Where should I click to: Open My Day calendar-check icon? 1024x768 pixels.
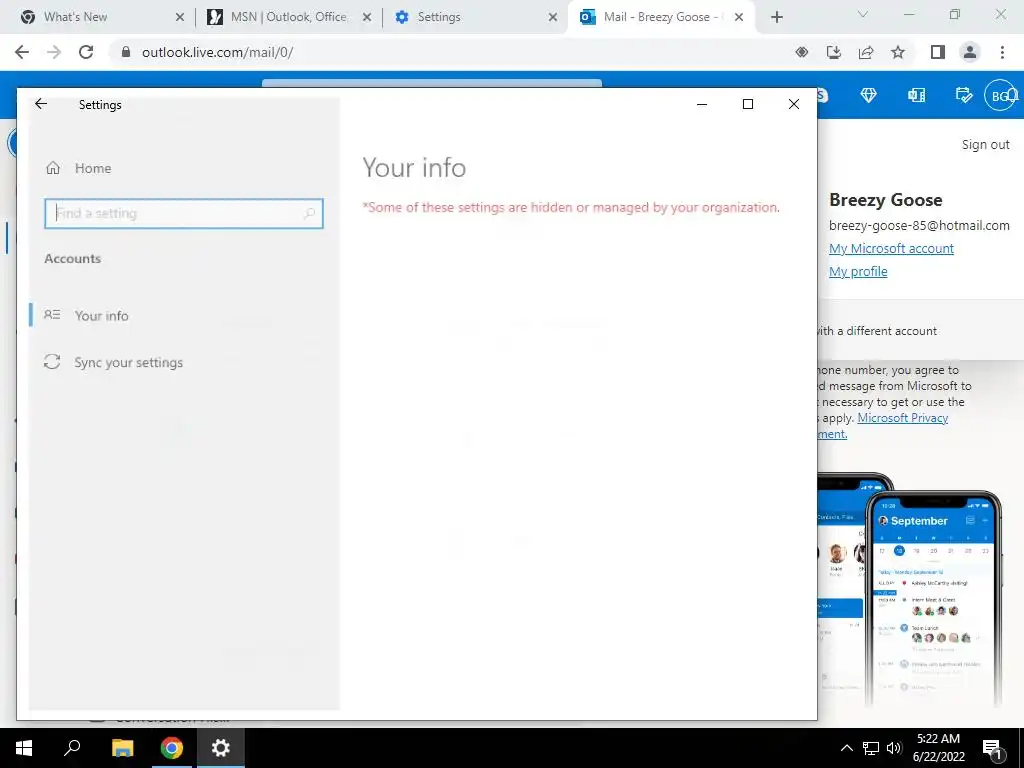964,95
